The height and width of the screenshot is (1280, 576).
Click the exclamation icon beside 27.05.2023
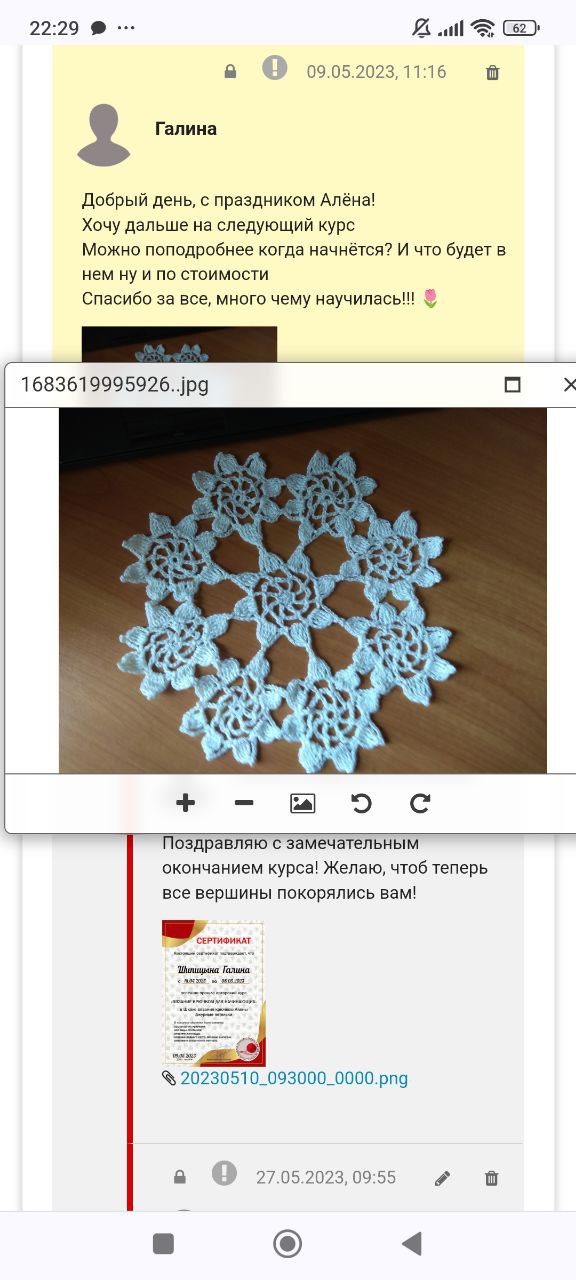(x=224, y=1174)
